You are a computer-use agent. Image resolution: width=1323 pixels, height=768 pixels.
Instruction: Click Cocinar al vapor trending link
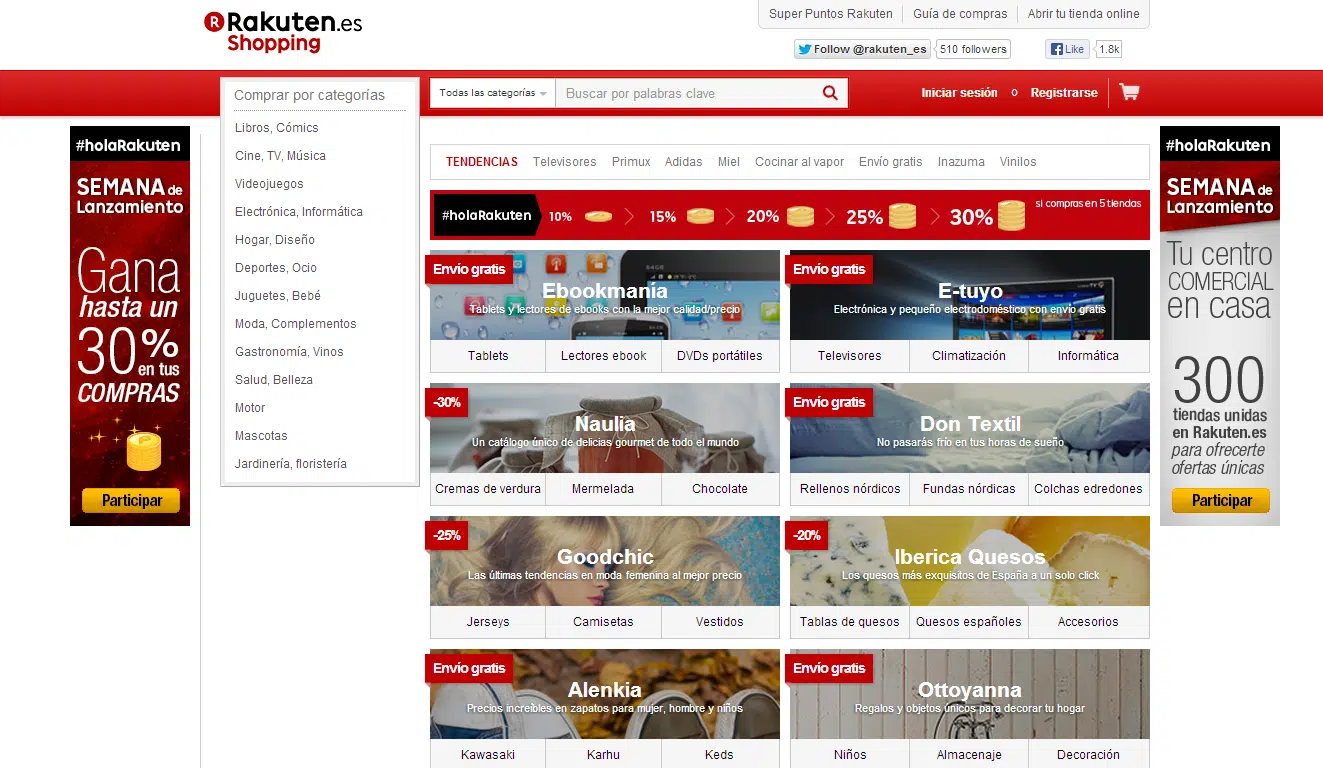click(x=799, y=162)
